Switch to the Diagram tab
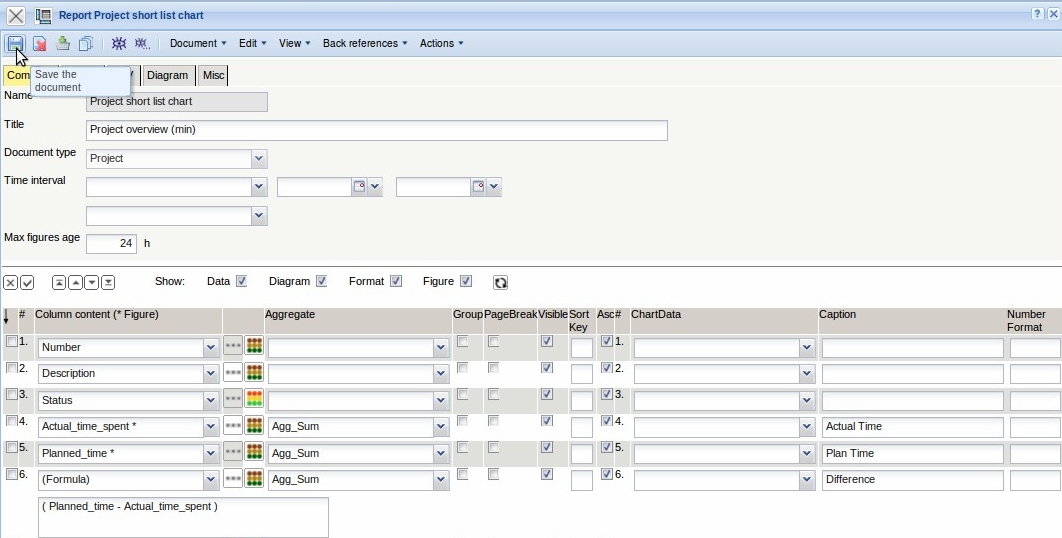The width and height of the screenshot is (1062, 538). coord(167,75)
